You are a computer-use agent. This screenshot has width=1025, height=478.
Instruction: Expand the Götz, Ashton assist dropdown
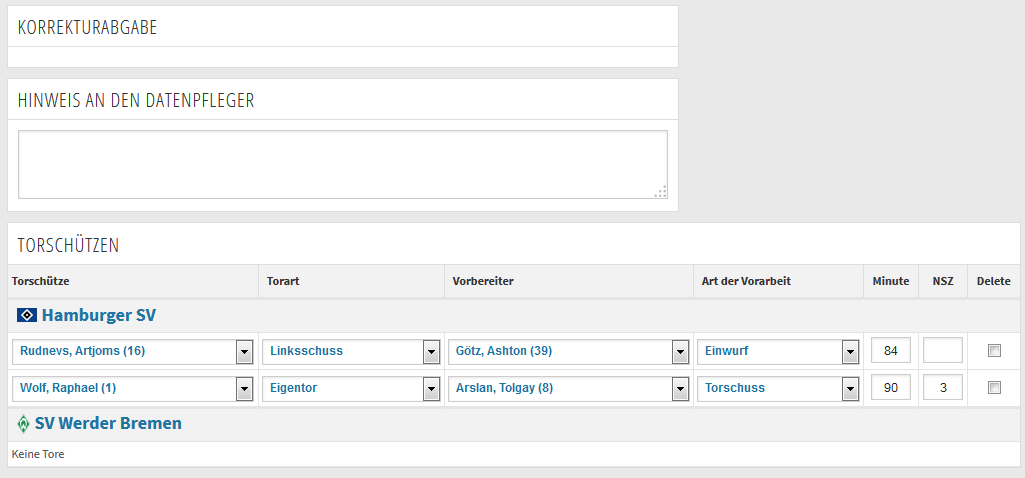569,351
